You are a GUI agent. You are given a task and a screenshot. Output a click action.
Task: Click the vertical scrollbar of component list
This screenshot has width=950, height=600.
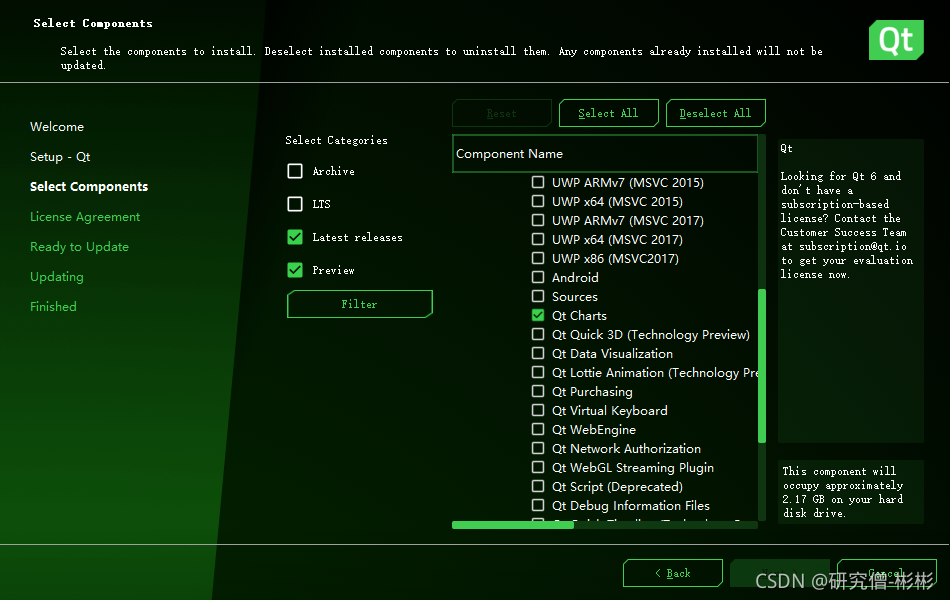(762, 365)
